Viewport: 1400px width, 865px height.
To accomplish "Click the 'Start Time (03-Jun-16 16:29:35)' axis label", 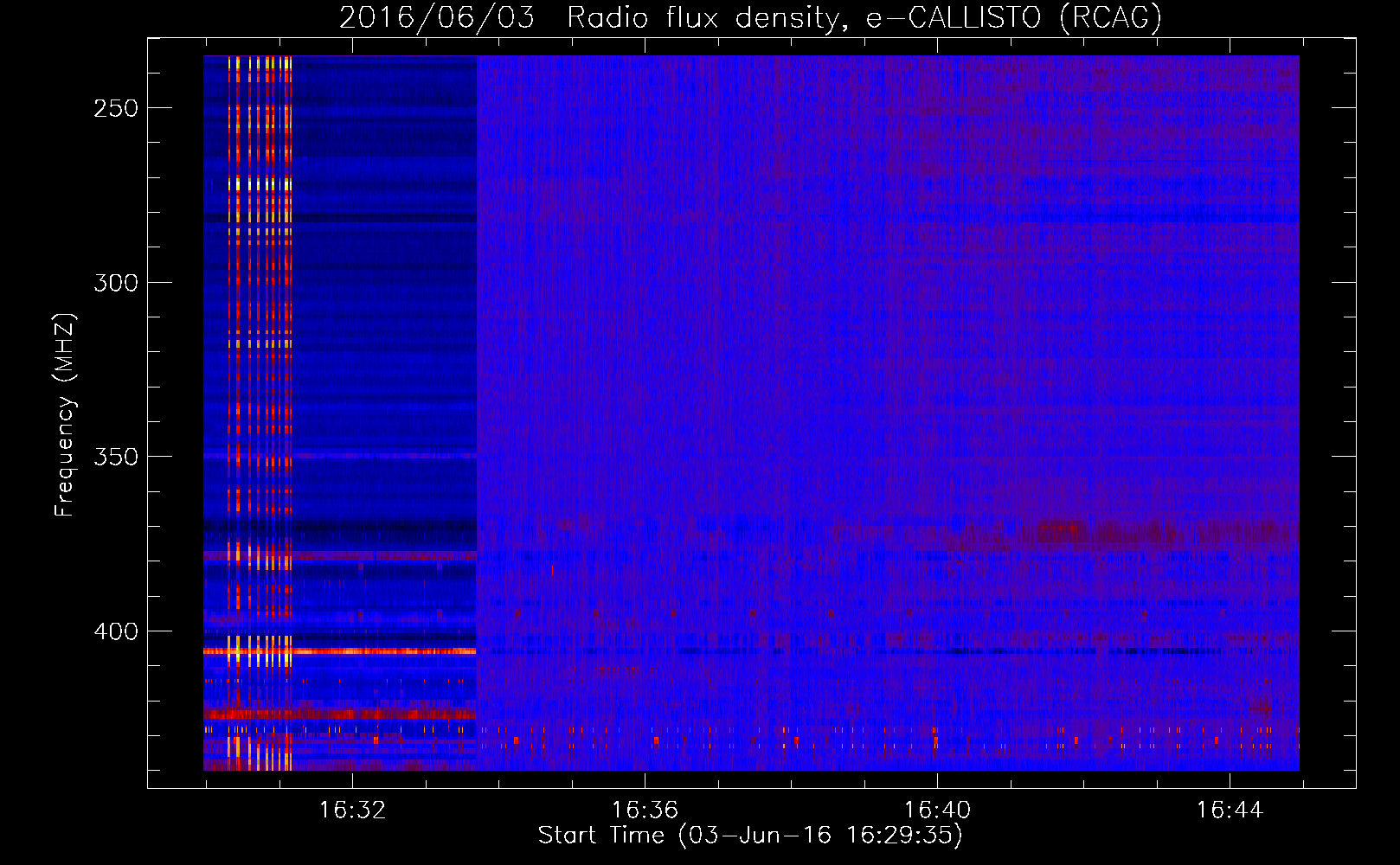I will coord(750,836).
